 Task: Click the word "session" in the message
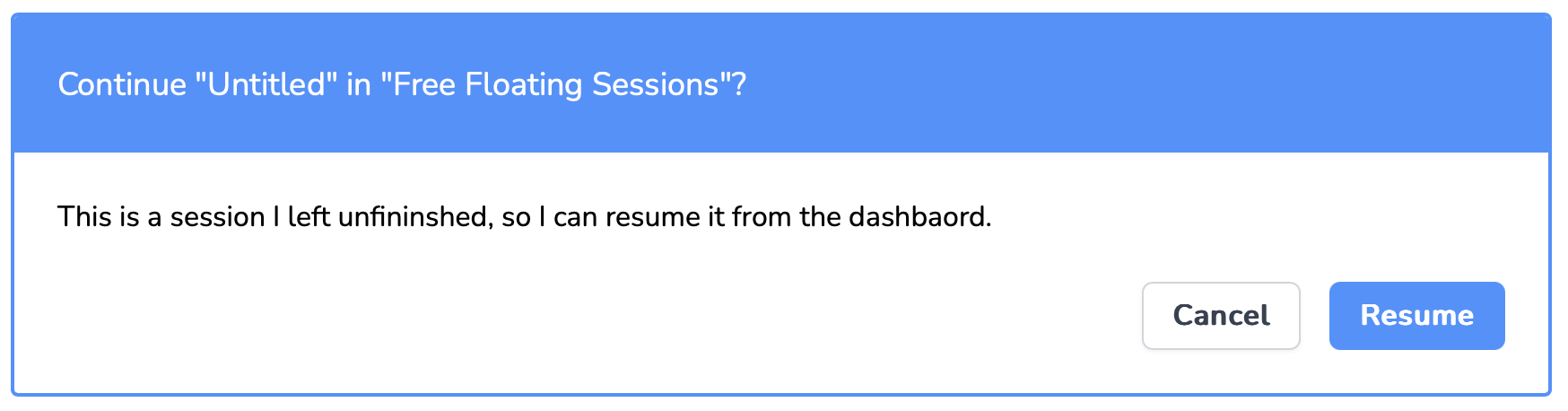tap(217, 217)
